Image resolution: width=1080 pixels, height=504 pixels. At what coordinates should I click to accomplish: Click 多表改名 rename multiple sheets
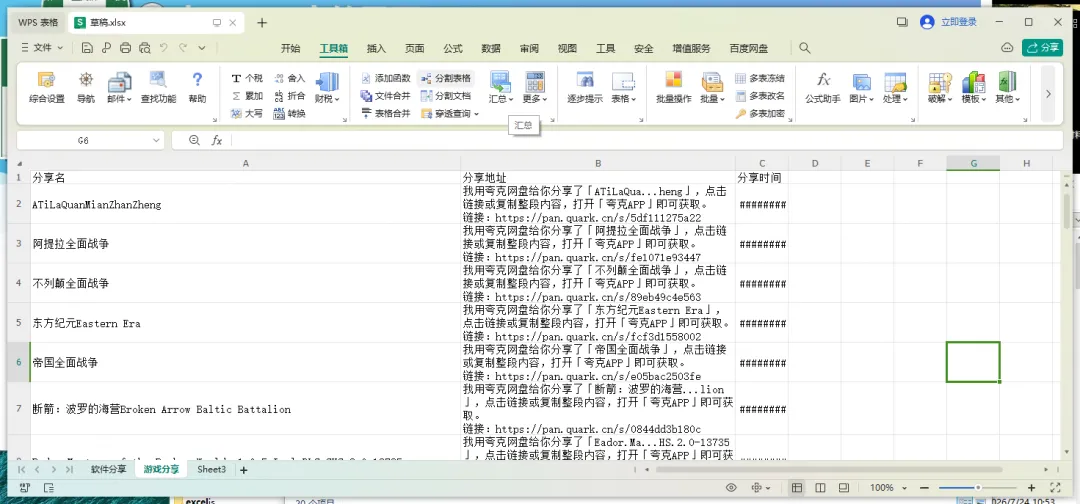click(760, 96)
